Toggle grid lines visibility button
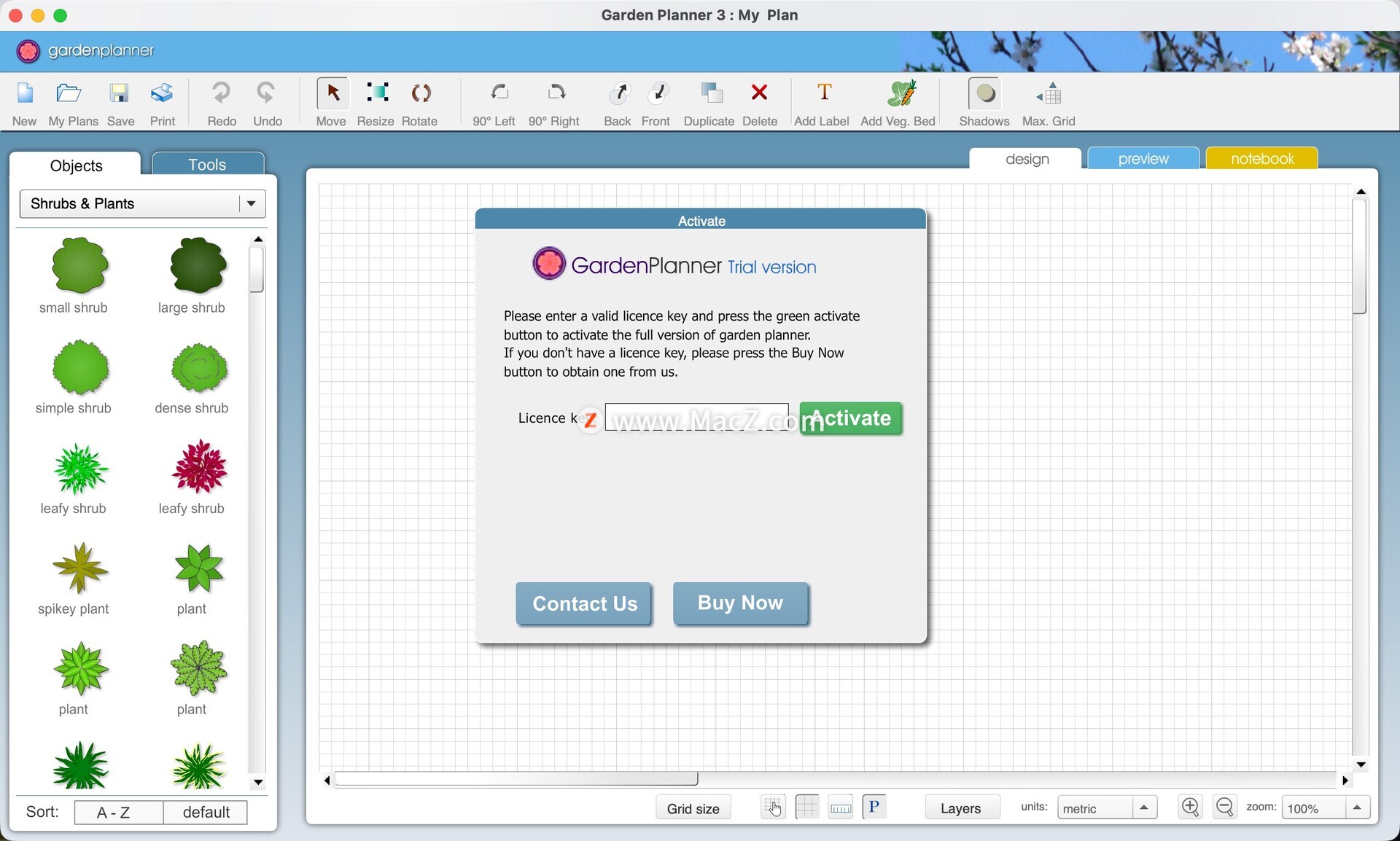The image size is (1400, 841). (x=807, y=807)
